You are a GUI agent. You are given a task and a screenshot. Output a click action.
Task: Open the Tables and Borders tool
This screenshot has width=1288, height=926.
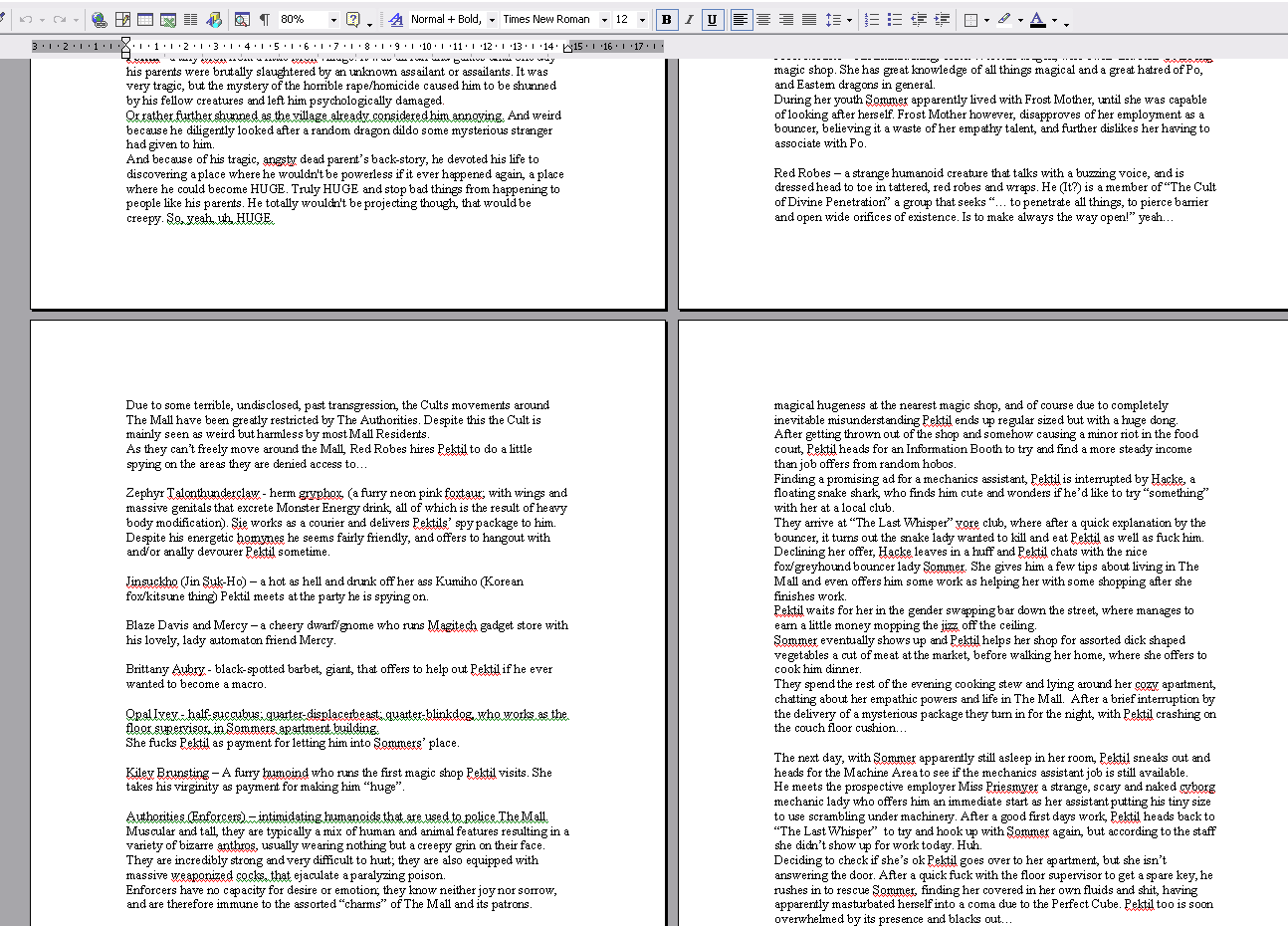coord(122,19)
